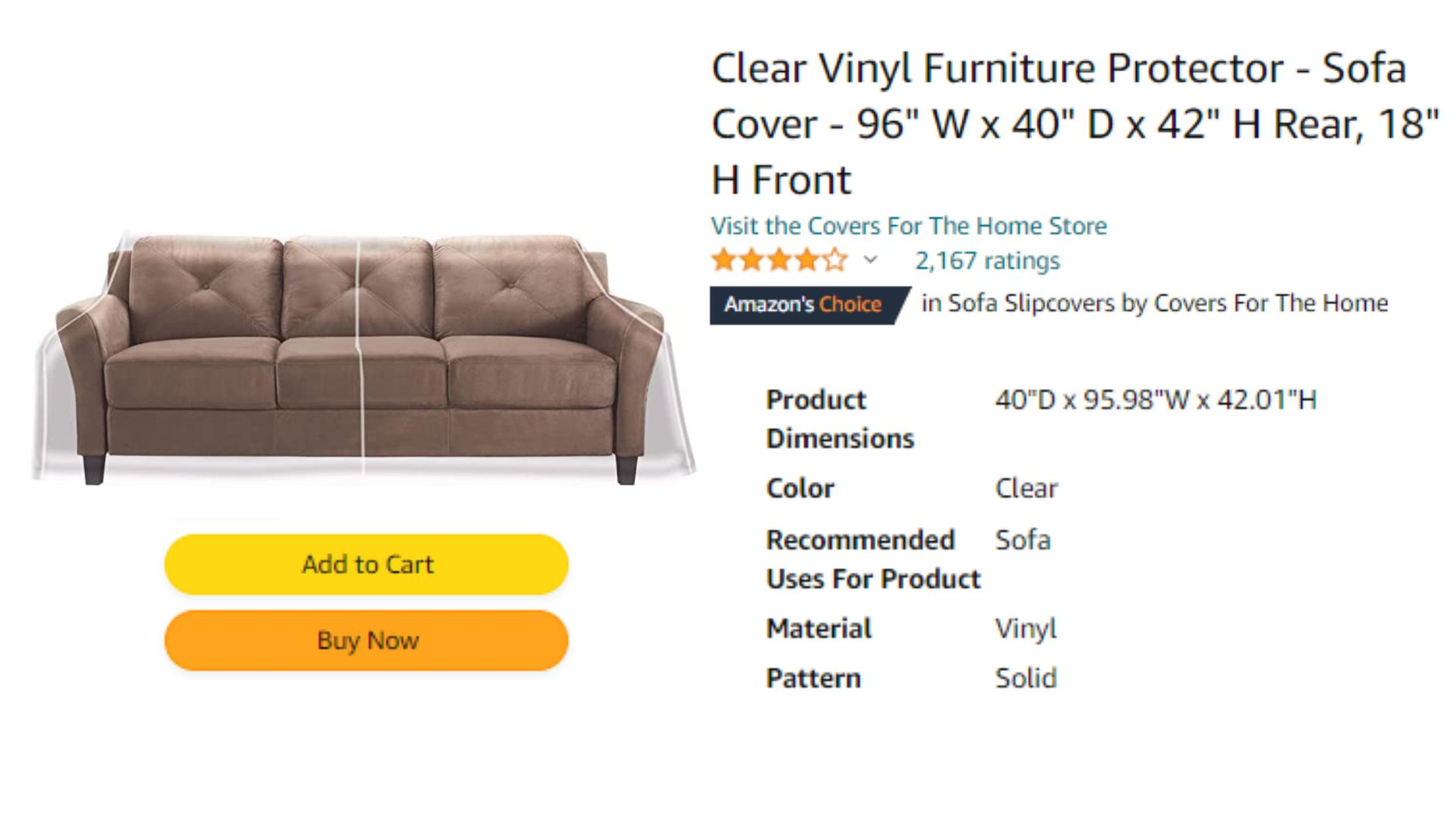Click the second gold star icon
Viewport: 1456px width, 819px height.
click(752, 260)
